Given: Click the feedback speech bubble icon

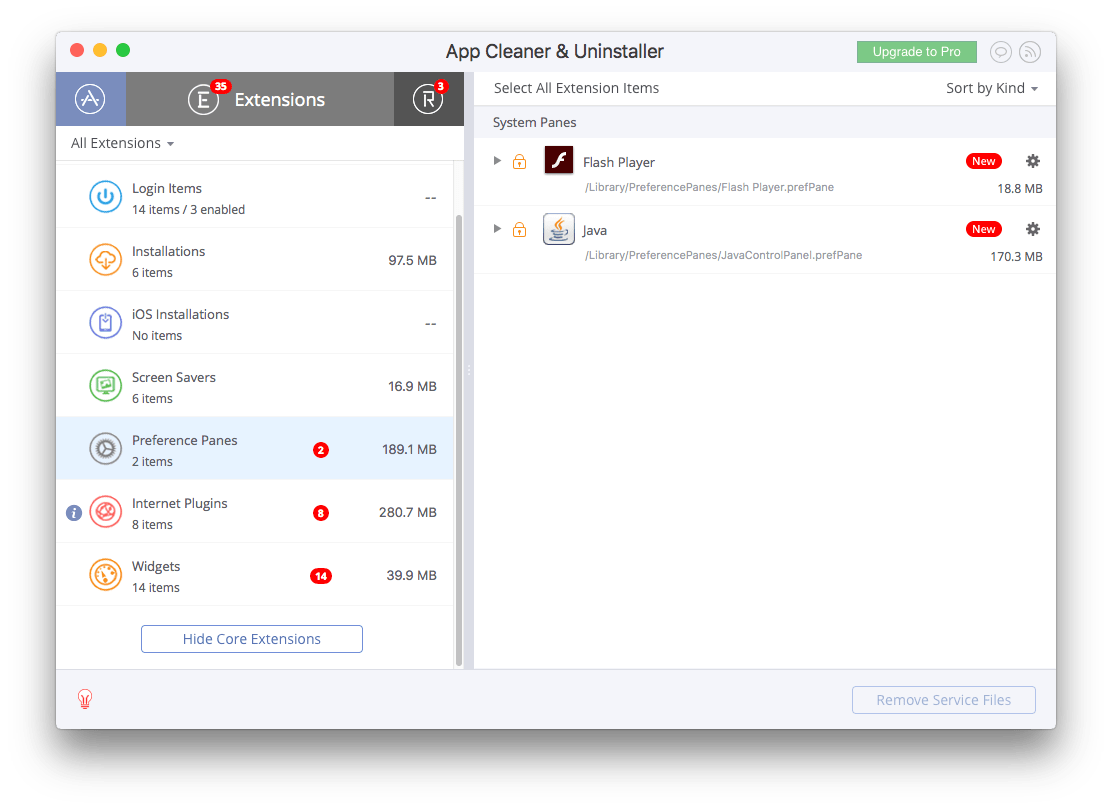Looking at the screenshot, I should pos(1000,51).
